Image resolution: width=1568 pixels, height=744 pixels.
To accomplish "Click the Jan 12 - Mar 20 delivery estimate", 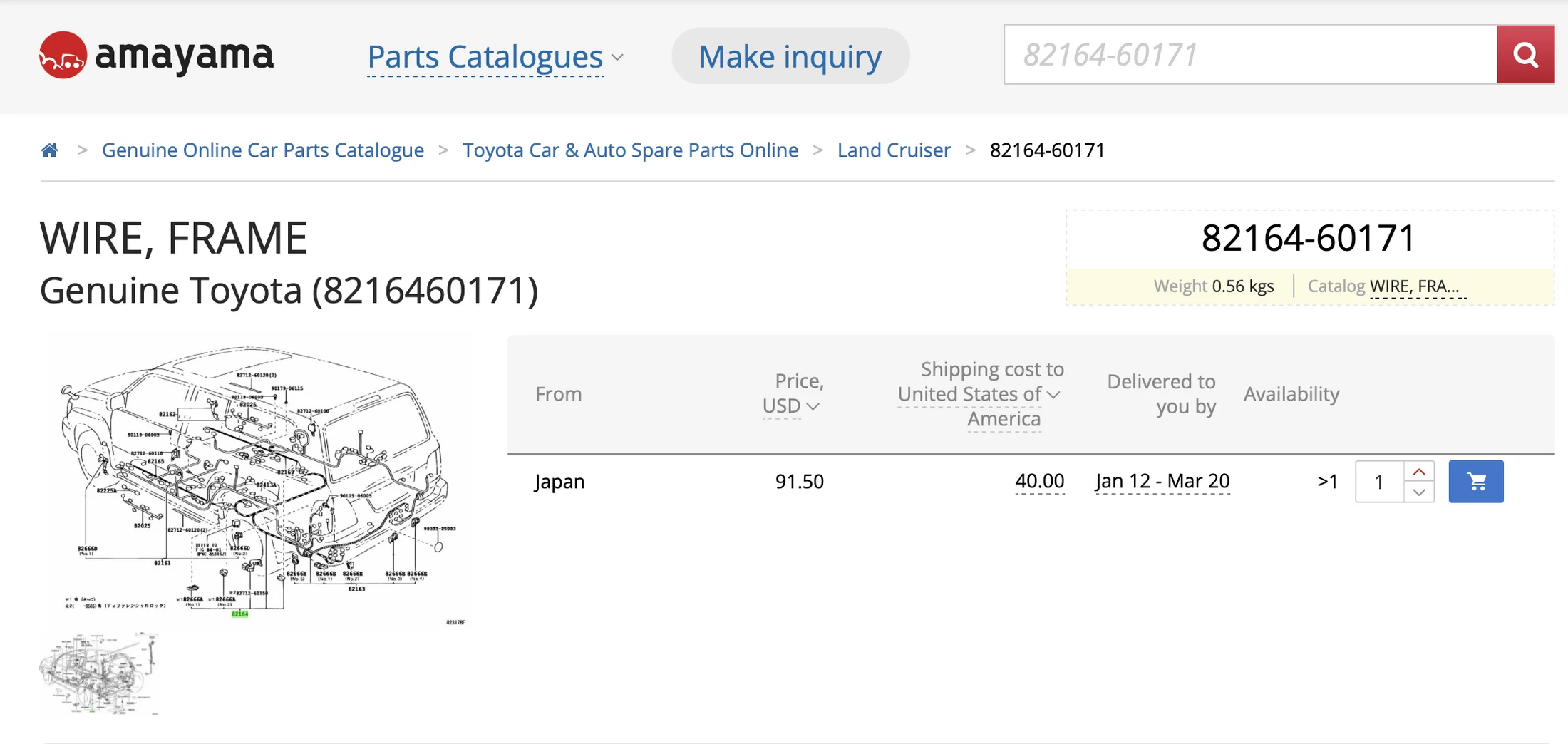I will click(x=1162, y=482).
